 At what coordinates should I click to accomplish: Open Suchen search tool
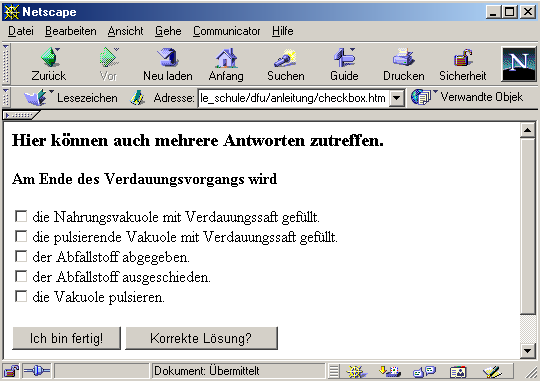286,65
